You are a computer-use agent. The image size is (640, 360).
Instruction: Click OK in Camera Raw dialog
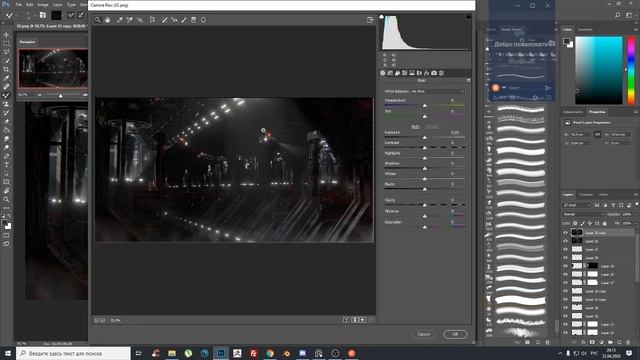pyautogui.click(x=455, y=334)
